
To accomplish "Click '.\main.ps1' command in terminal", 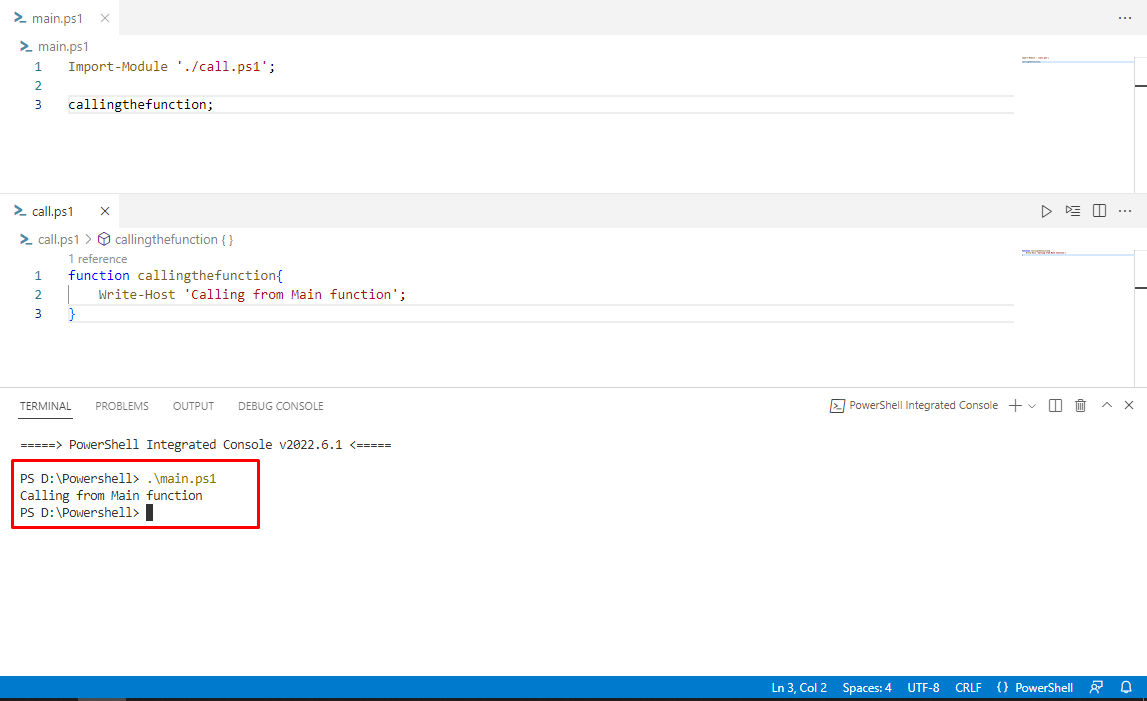I will [181, 479].
